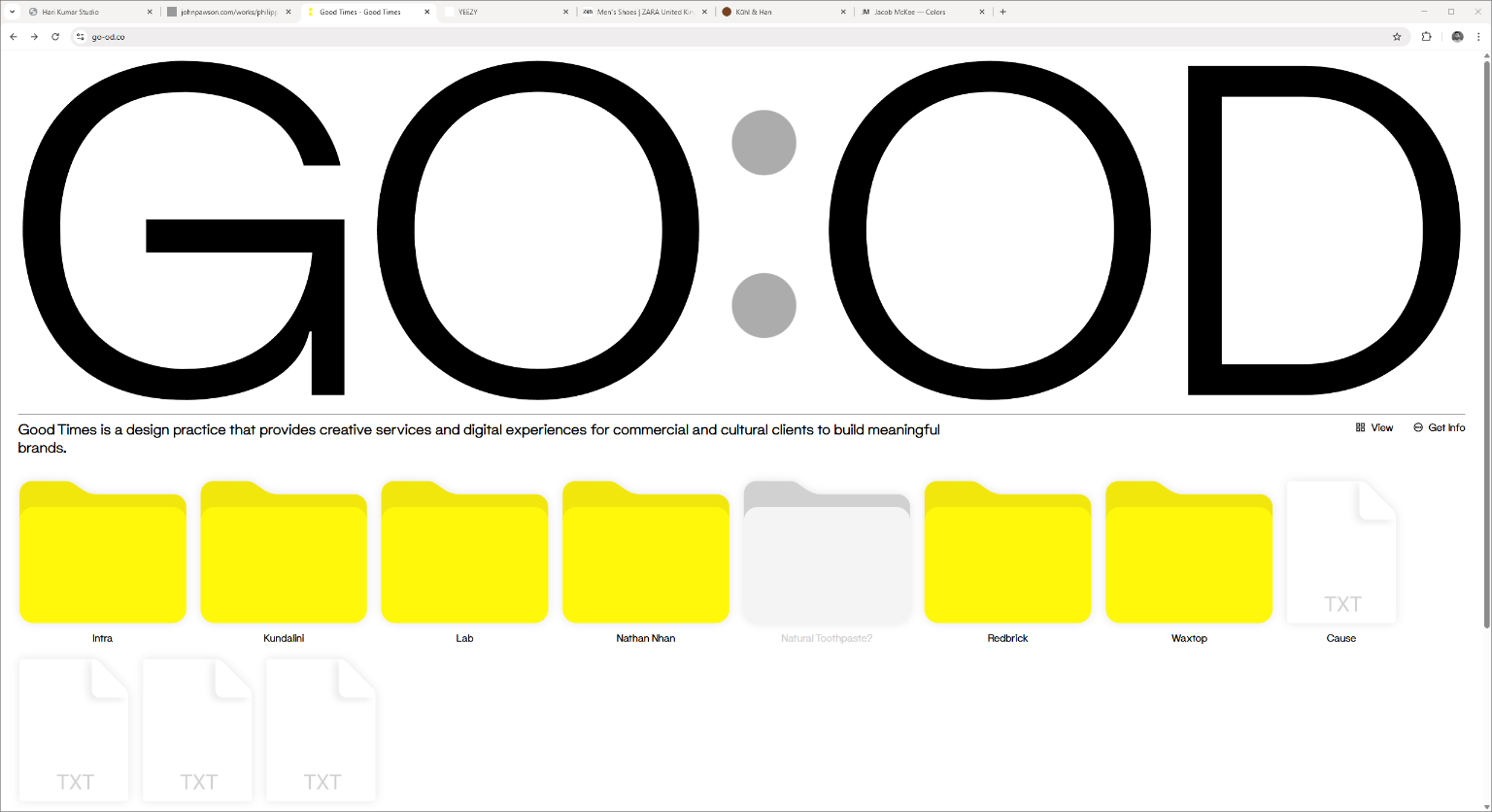Click the address bar URL field

click(680, 37)
